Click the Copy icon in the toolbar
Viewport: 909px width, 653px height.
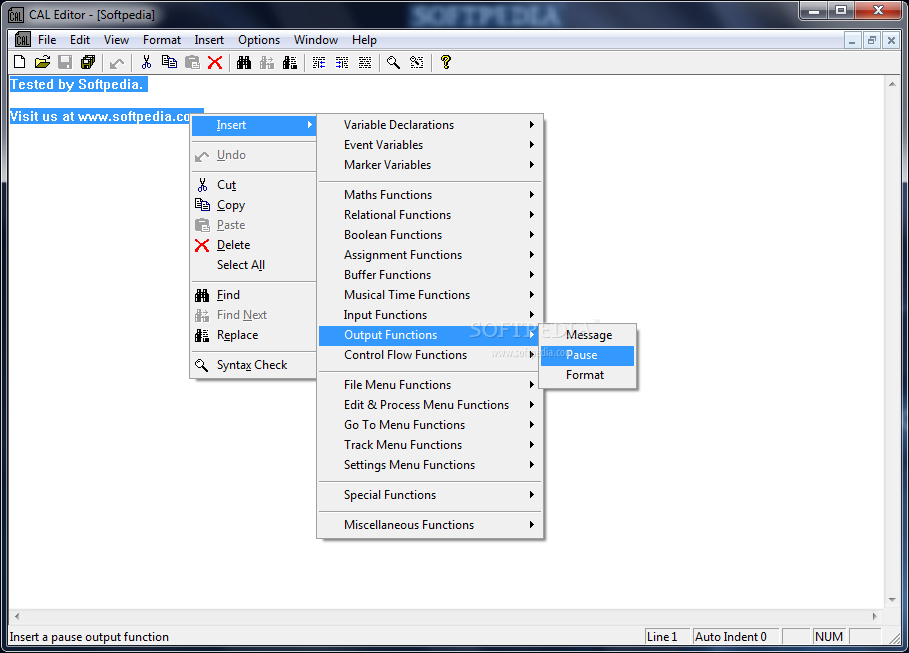coord(169,62)
